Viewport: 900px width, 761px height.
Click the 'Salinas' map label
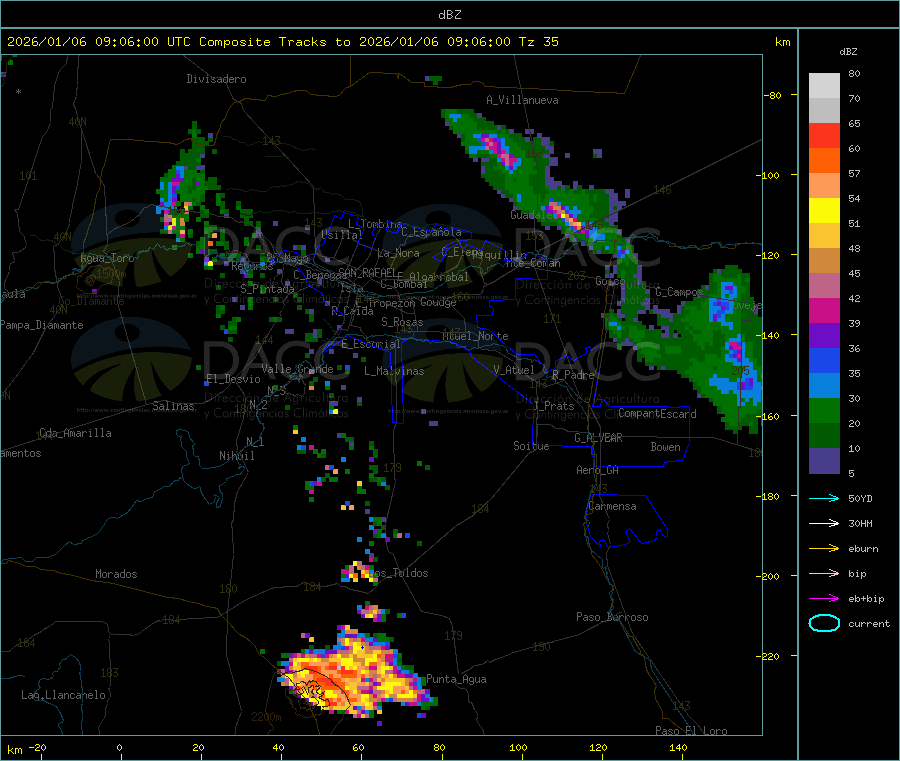[x=173, y=406]
